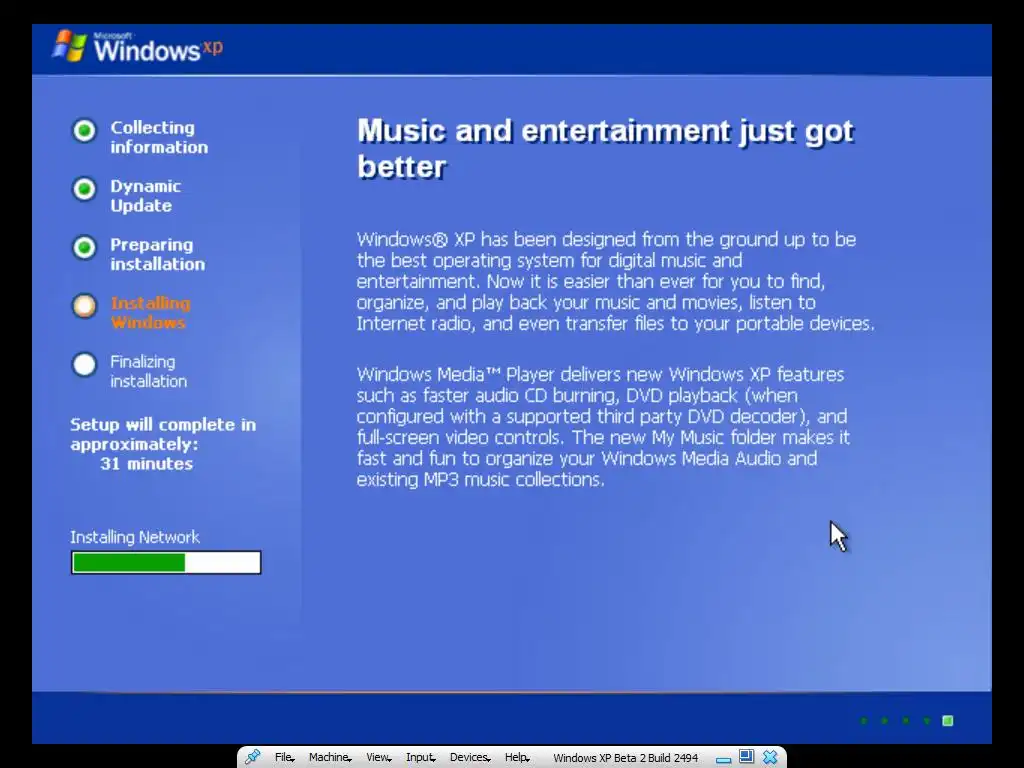Open the File menu

(x=284, y=758)
